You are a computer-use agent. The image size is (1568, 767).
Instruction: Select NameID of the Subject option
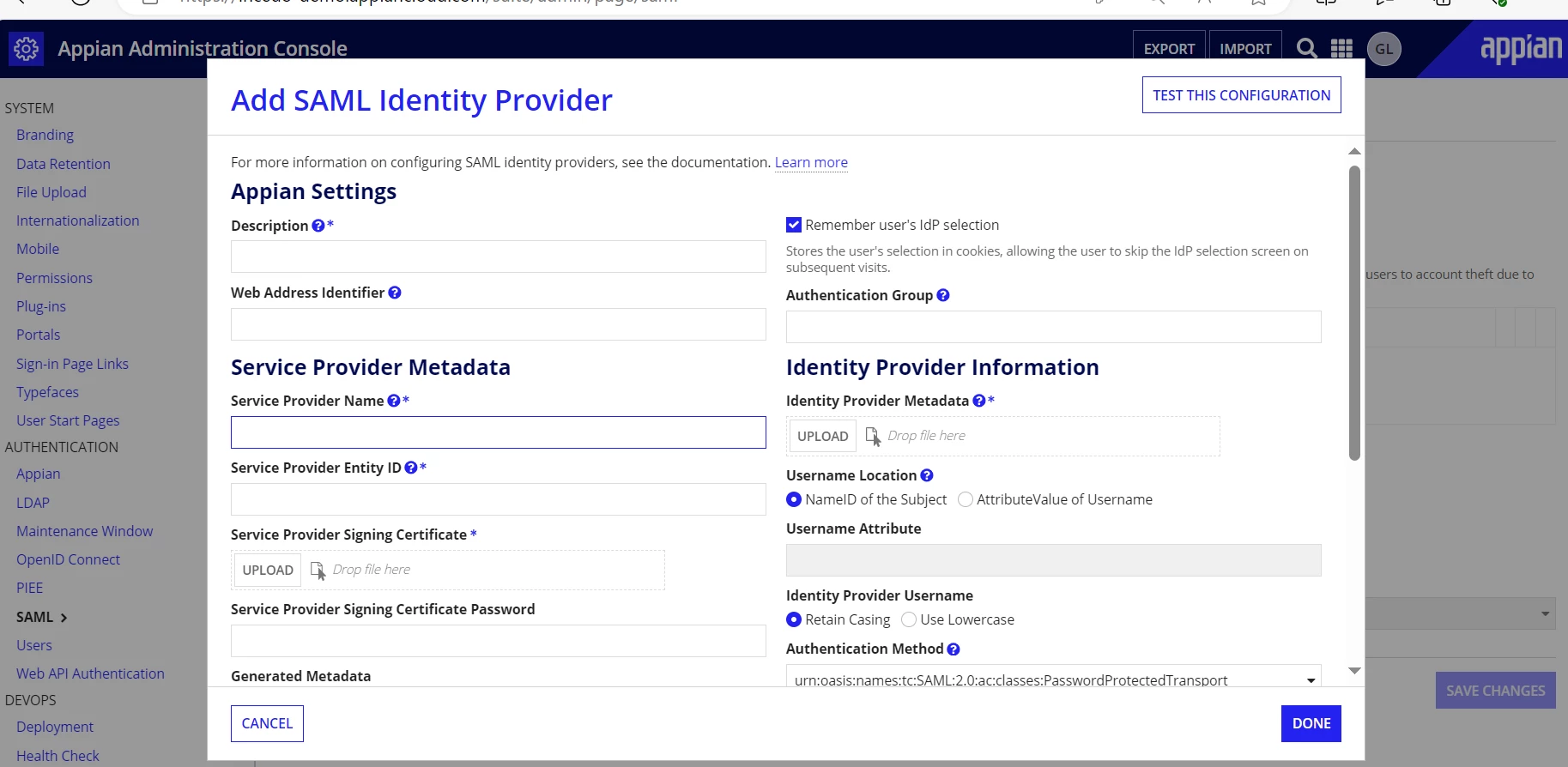coord(794,499)
